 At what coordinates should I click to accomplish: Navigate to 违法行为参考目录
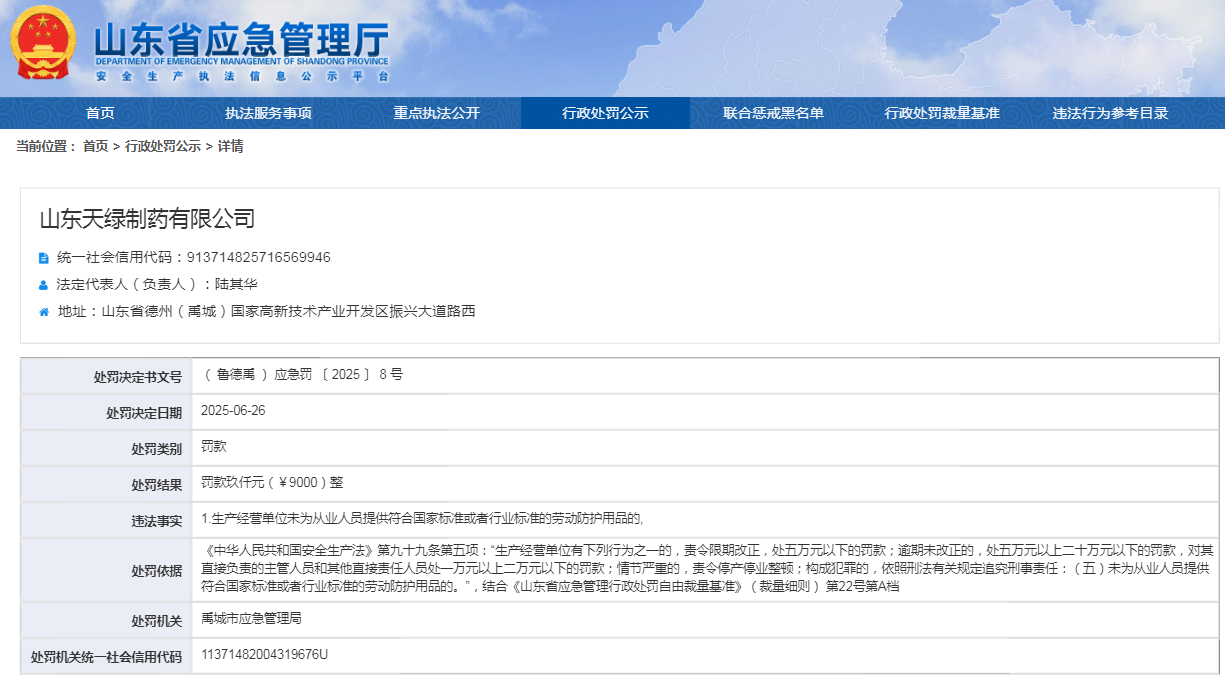coord(1110,113)
